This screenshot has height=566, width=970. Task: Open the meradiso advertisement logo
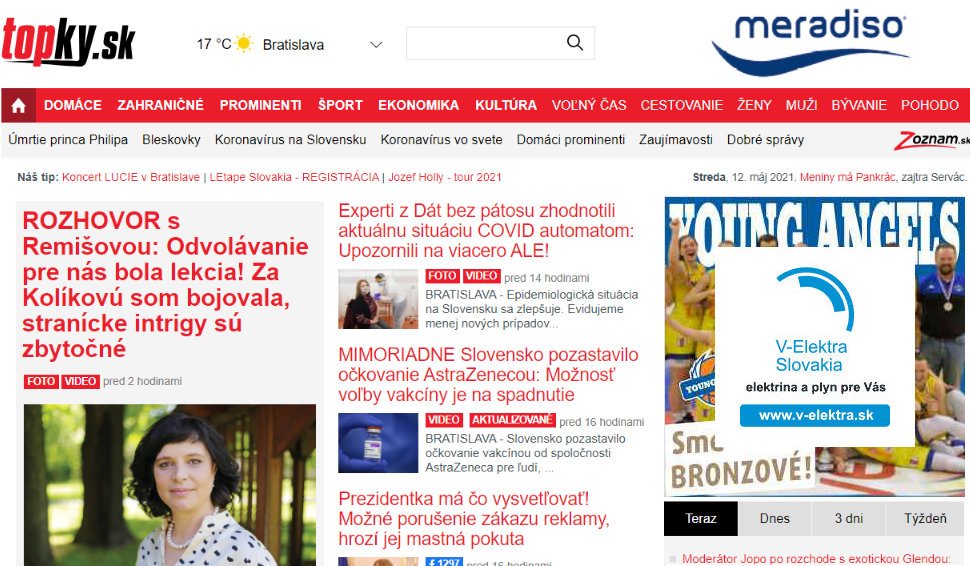click(810, 43)
